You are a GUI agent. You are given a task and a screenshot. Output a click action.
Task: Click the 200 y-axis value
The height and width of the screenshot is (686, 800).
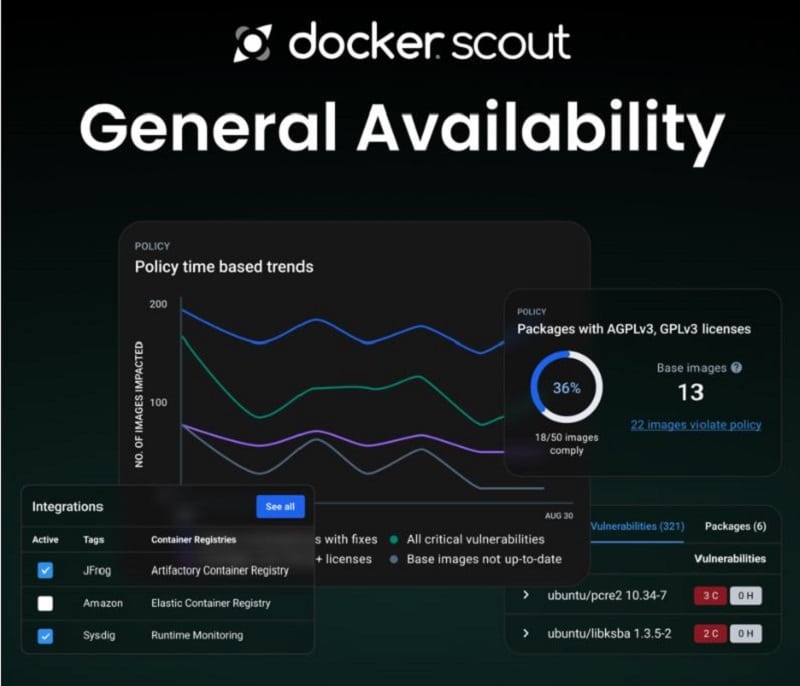pyautogui.click(x=158, y=304)
